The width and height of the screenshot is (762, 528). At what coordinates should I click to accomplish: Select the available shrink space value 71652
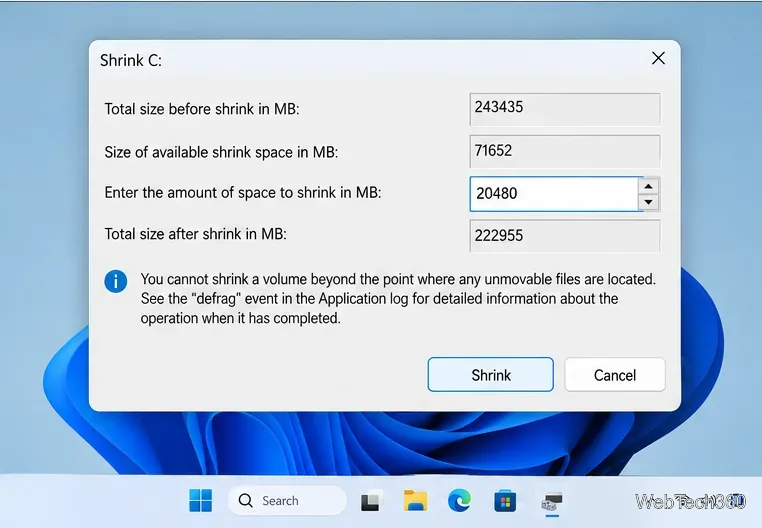pos(565,152)
